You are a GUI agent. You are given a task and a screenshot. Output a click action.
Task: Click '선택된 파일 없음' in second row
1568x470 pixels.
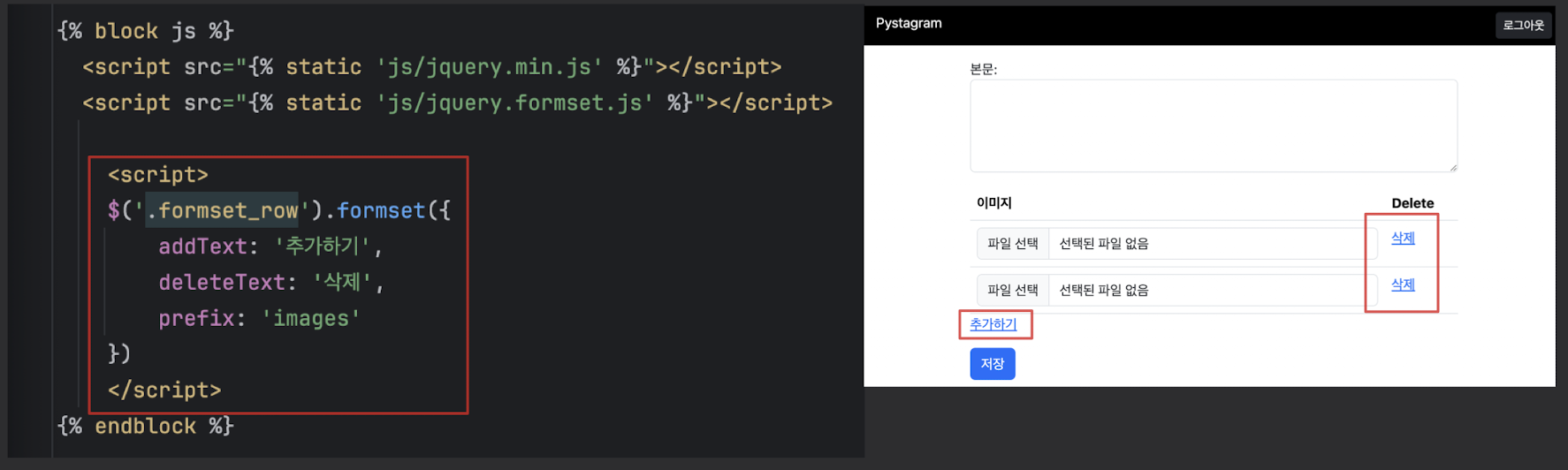(x=1104, y=291)
